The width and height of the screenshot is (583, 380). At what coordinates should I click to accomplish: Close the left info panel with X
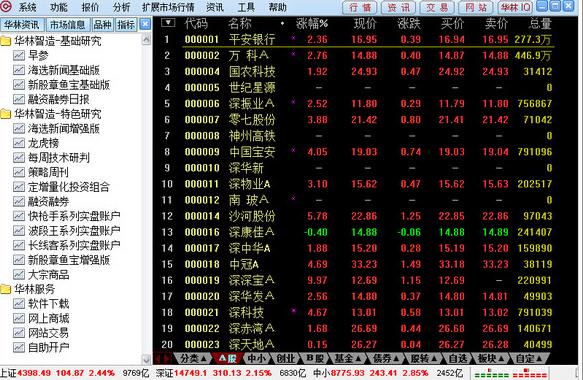coord(145,25)
